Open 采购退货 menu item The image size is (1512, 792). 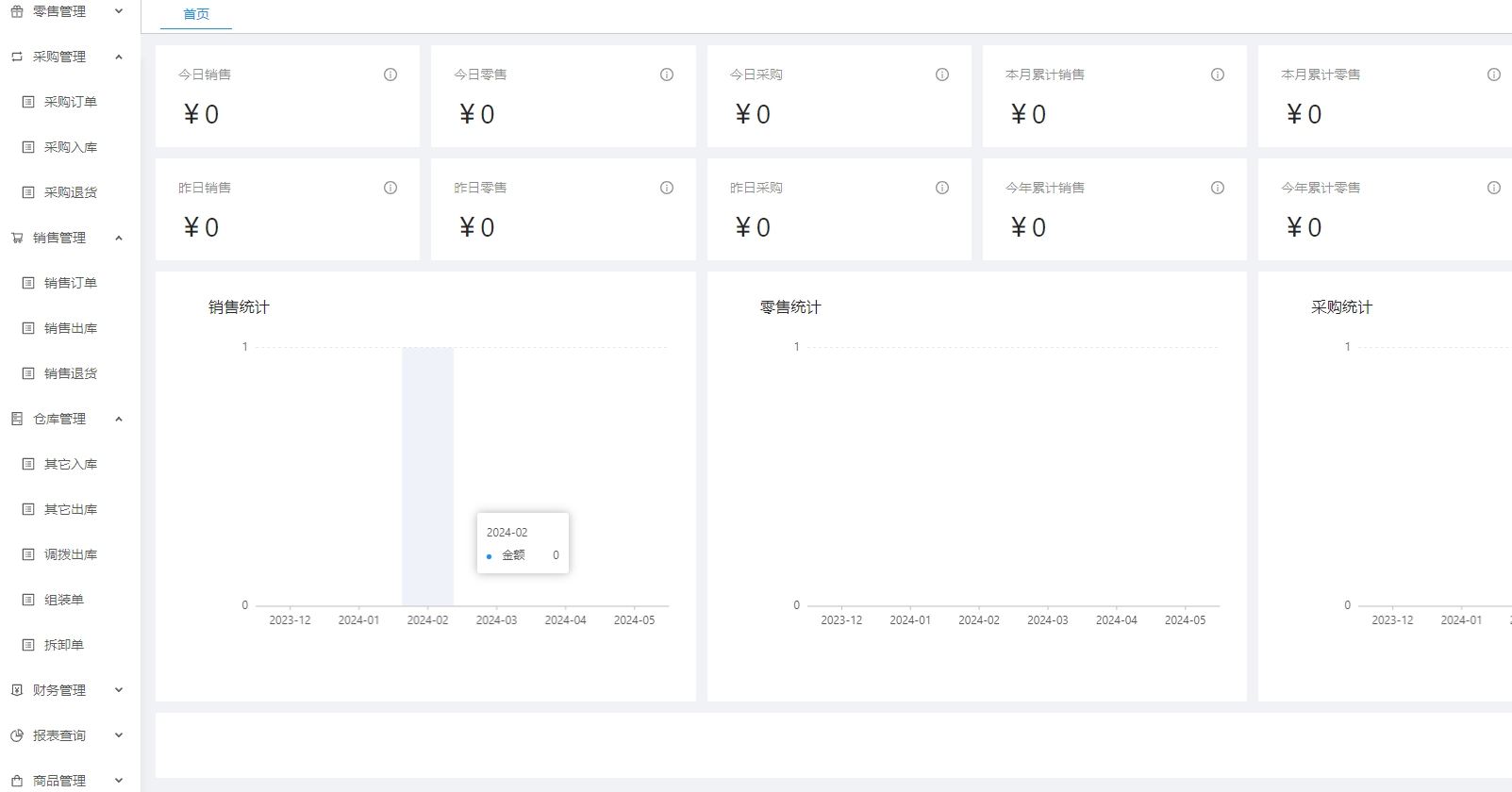[71, 192]
